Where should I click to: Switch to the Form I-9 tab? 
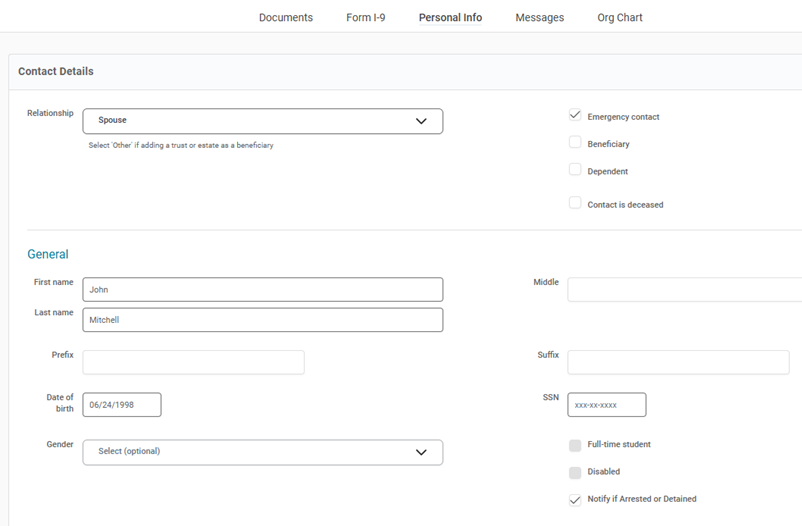click(365, 17)
